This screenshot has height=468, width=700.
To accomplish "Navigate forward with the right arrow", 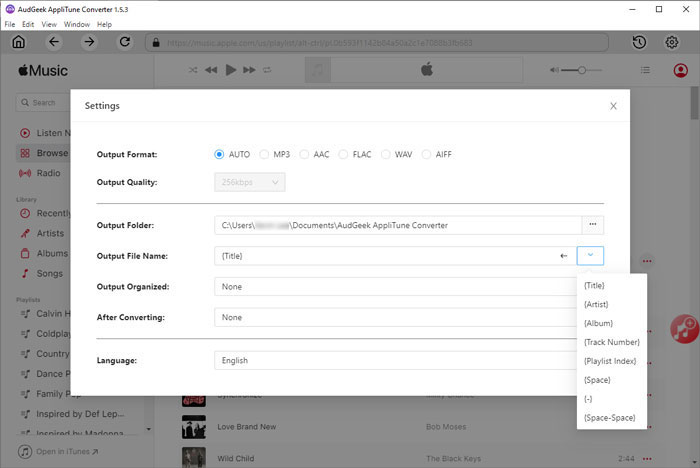I will 89,42.
